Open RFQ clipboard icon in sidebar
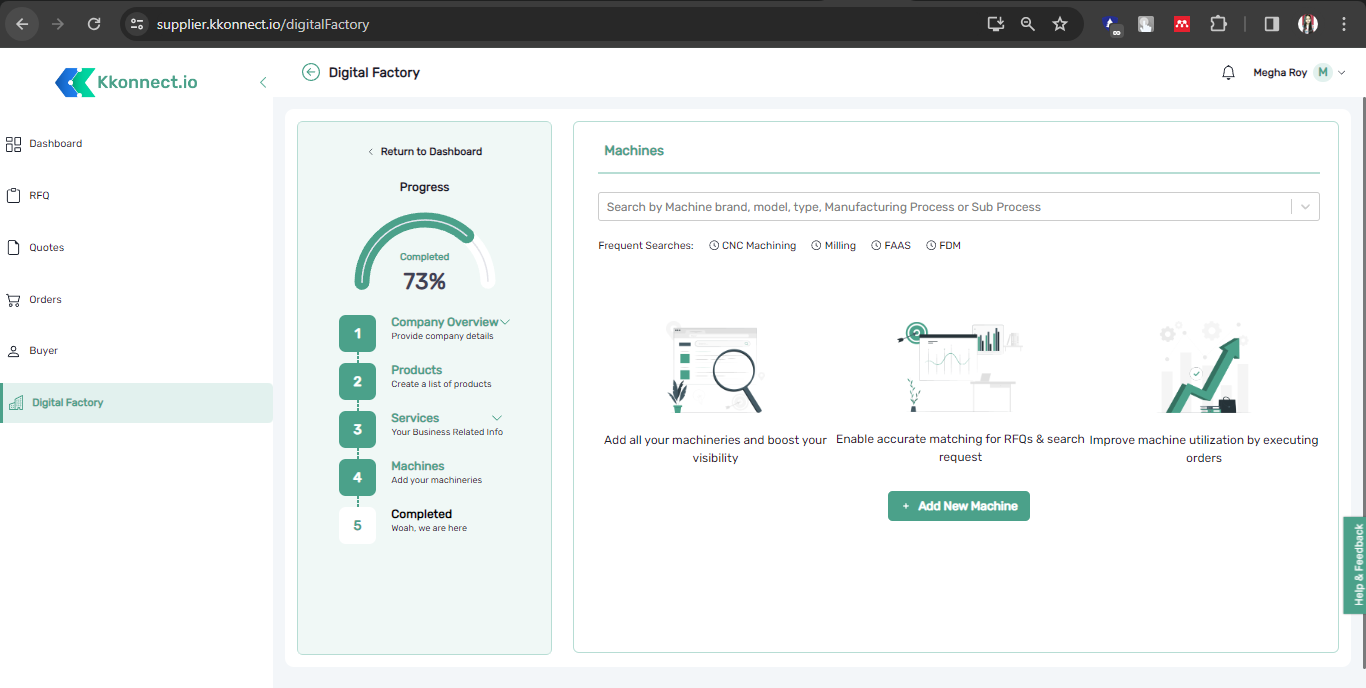The image size is (1366, 688). click(x=13, y=196)
